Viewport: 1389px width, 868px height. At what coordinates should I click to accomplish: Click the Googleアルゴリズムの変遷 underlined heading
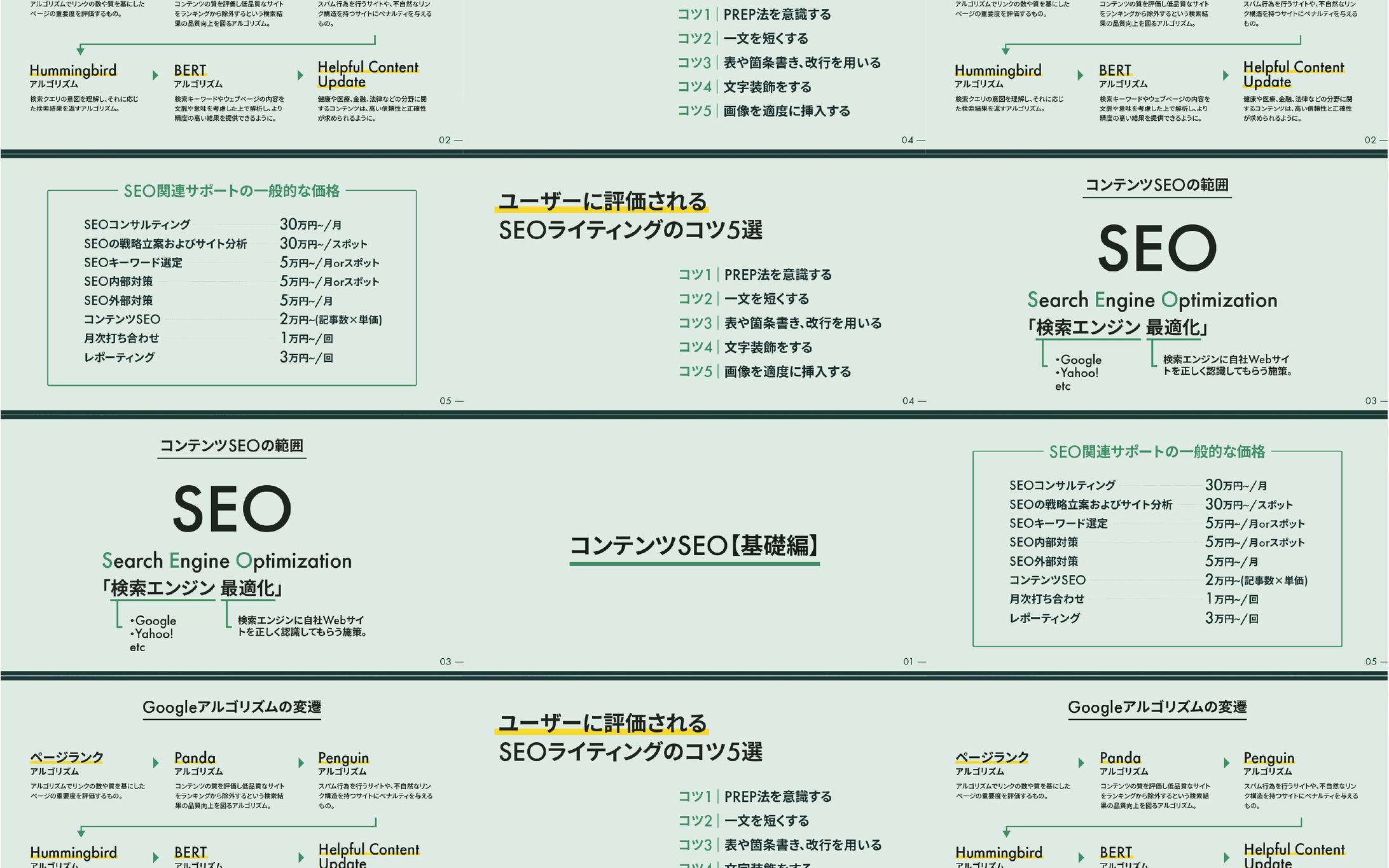pyautogui.click(x=234, y=706)
